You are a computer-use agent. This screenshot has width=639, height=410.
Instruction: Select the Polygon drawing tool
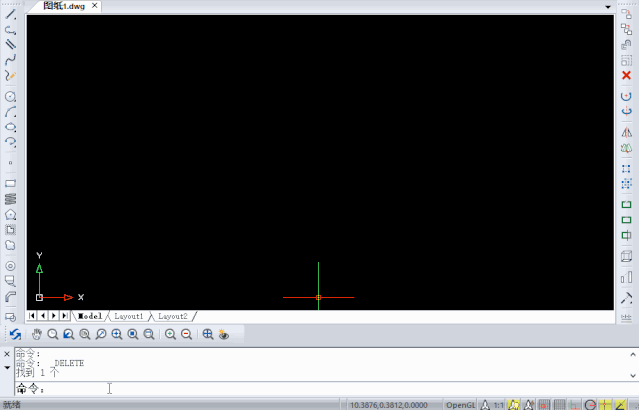(11, 214)
